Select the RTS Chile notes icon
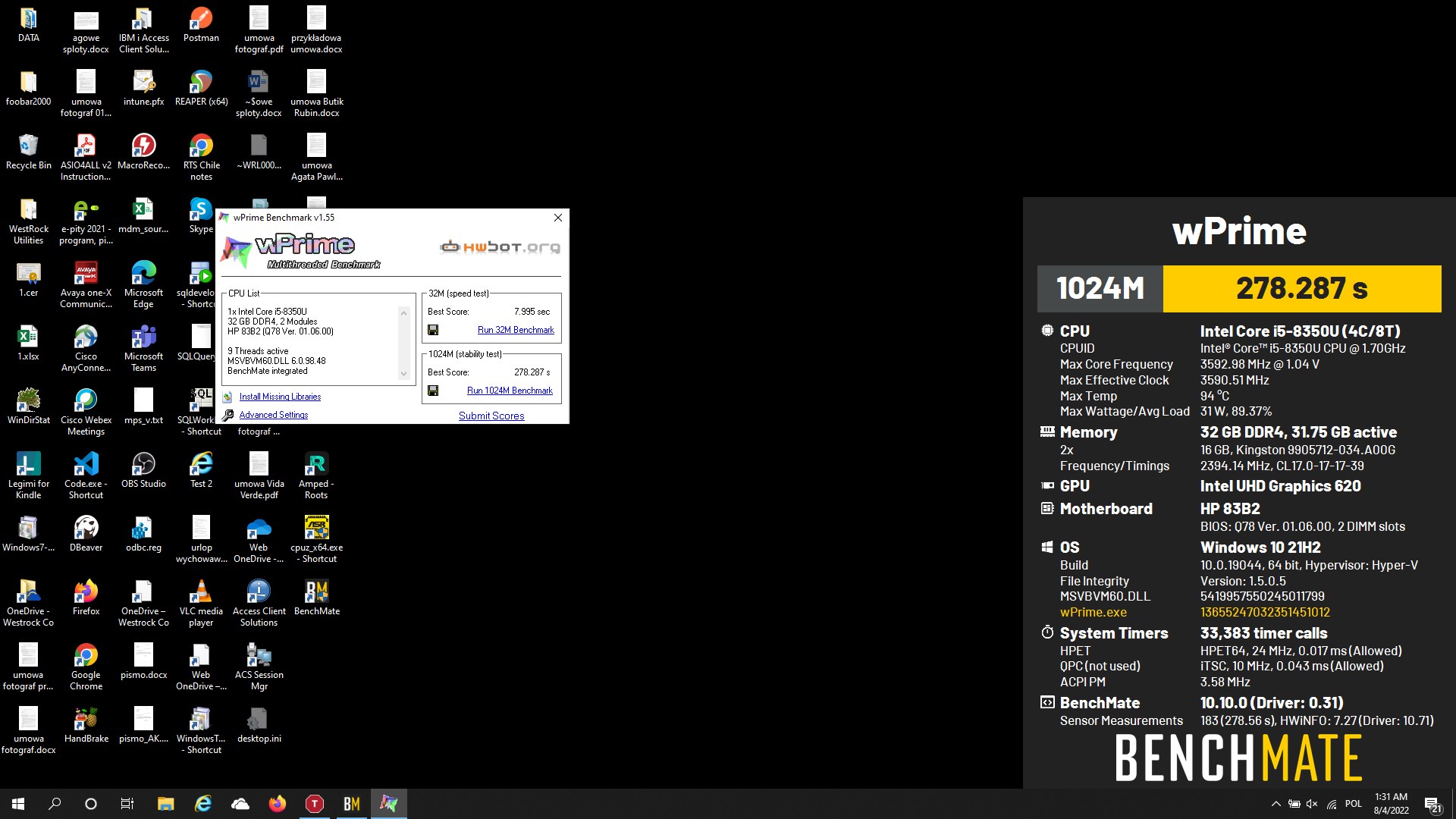The image size is (1456, 819). [201, 158]
